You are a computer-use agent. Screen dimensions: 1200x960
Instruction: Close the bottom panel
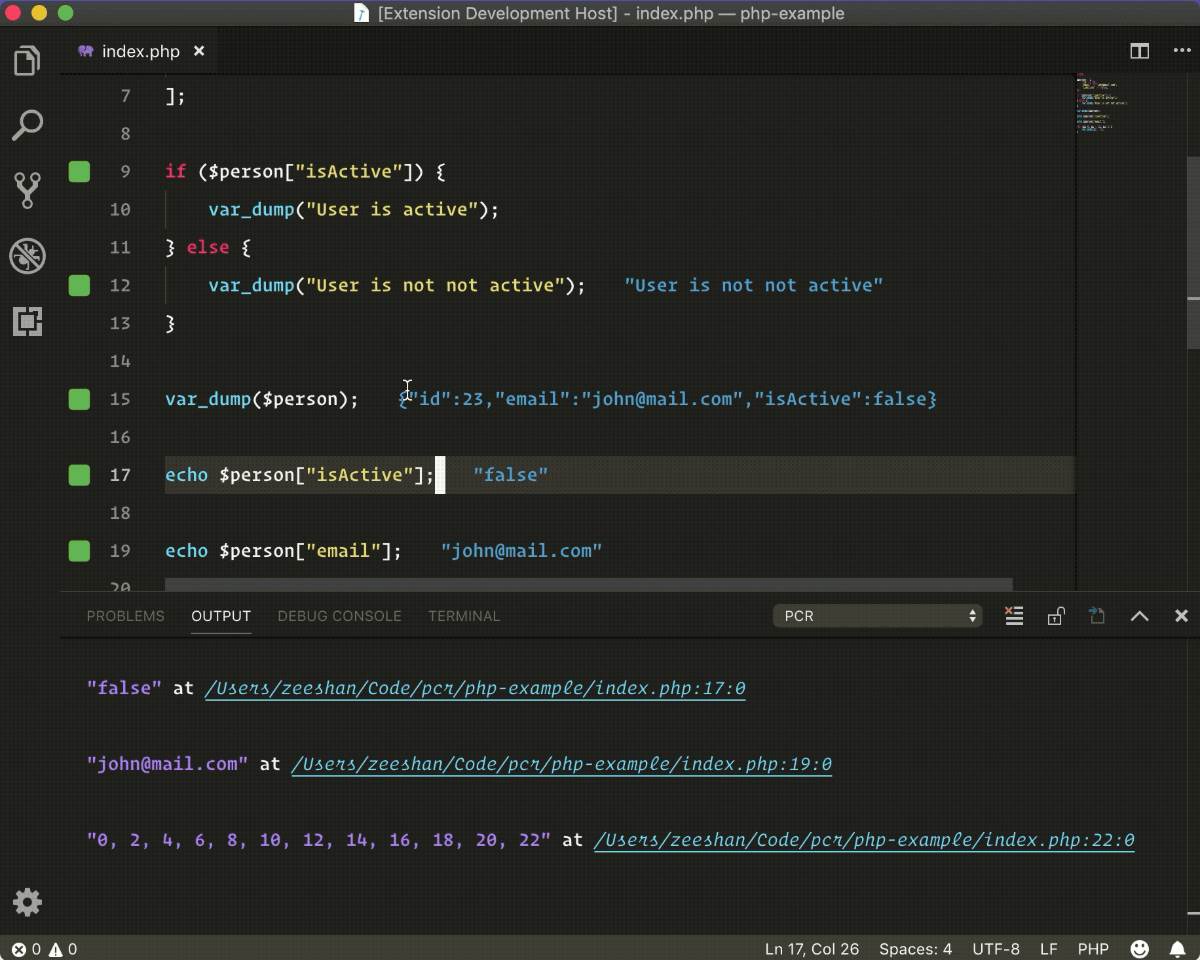pyautogui.click(x=1181, y=616)
